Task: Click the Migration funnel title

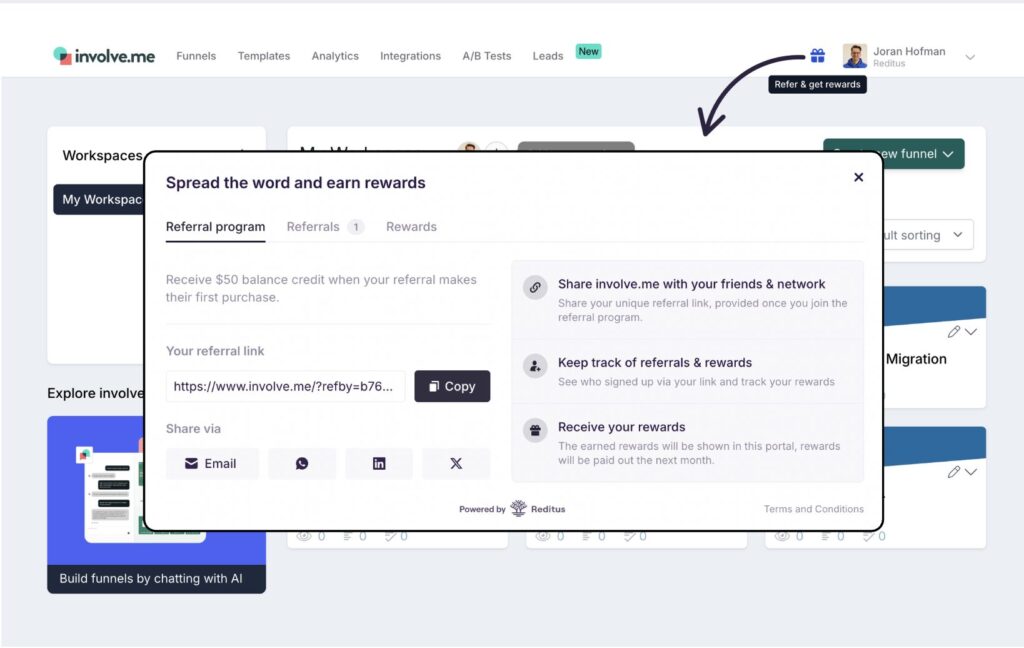Action: (x=916, y=359)
